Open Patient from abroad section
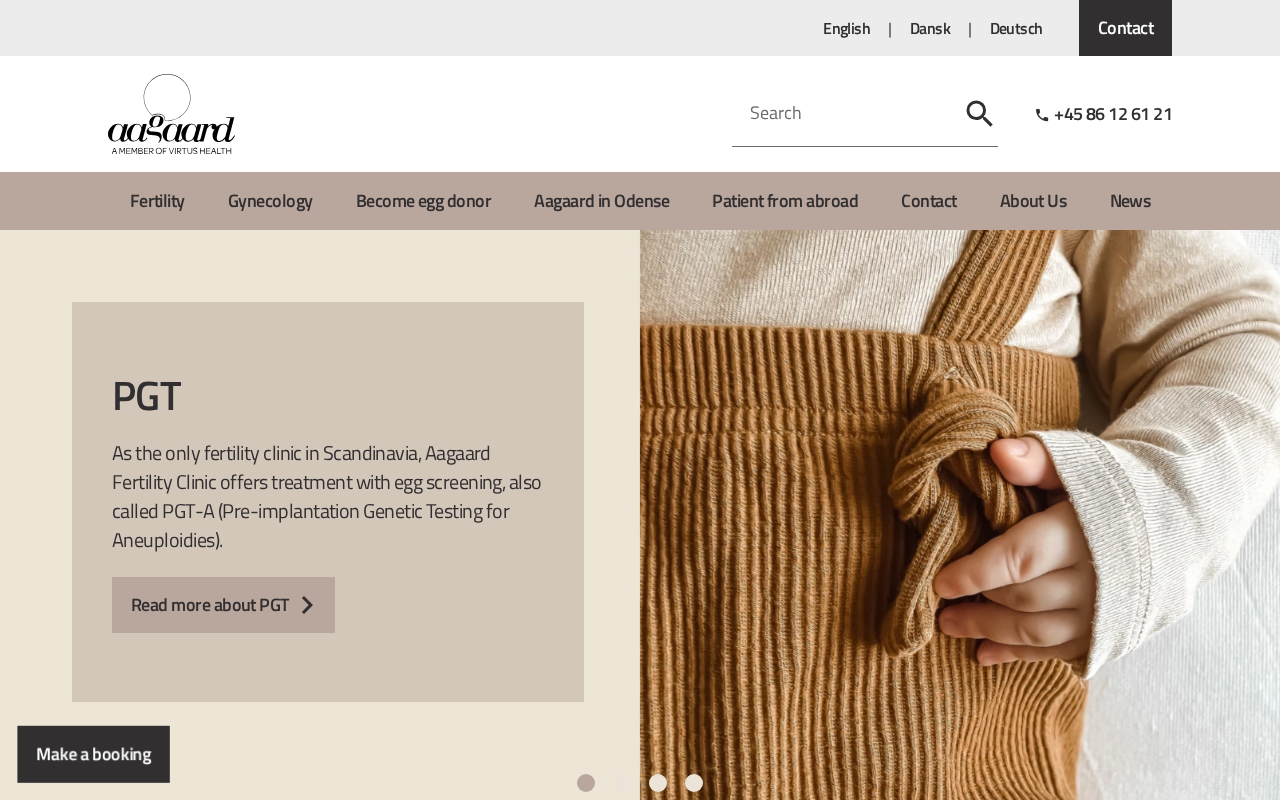This screenshot has height=800, width=1280. pos(785,201)
